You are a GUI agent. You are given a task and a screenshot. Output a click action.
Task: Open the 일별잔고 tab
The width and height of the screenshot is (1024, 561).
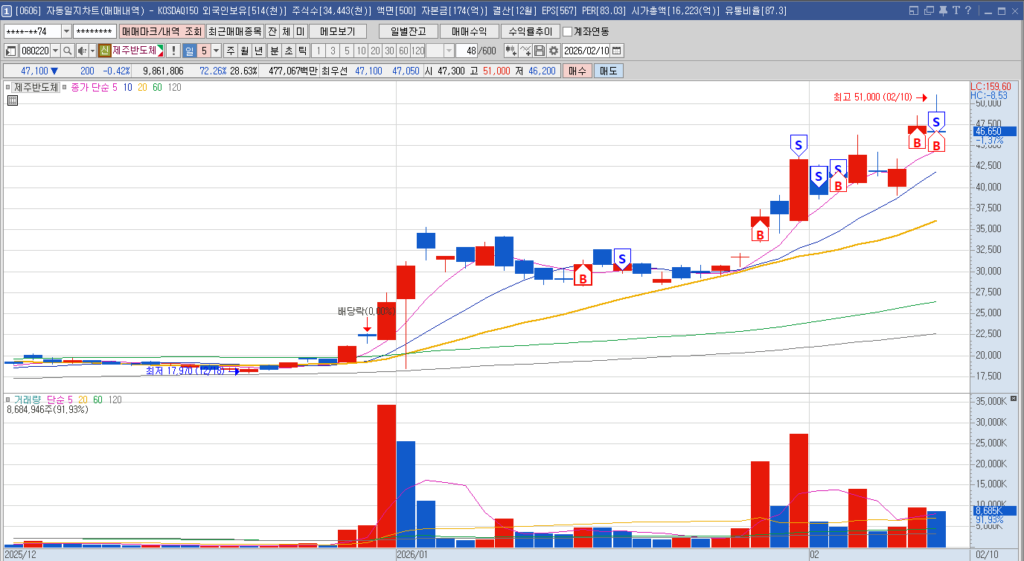click(407, 31)
